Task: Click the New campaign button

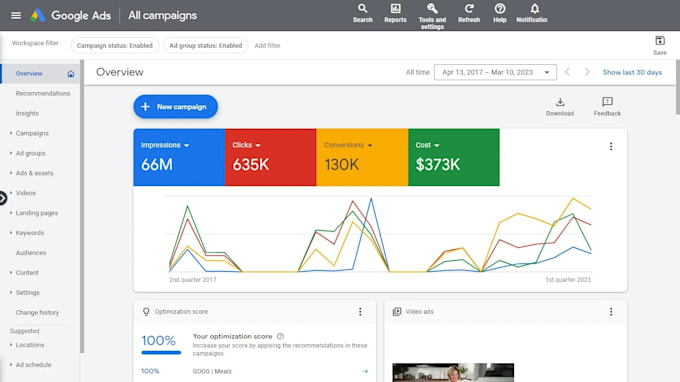Action: [176, 107]
